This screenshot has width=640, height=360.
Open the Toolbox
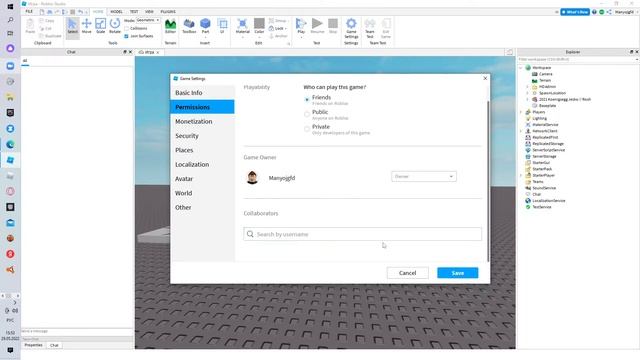click(x=189, y=27)
